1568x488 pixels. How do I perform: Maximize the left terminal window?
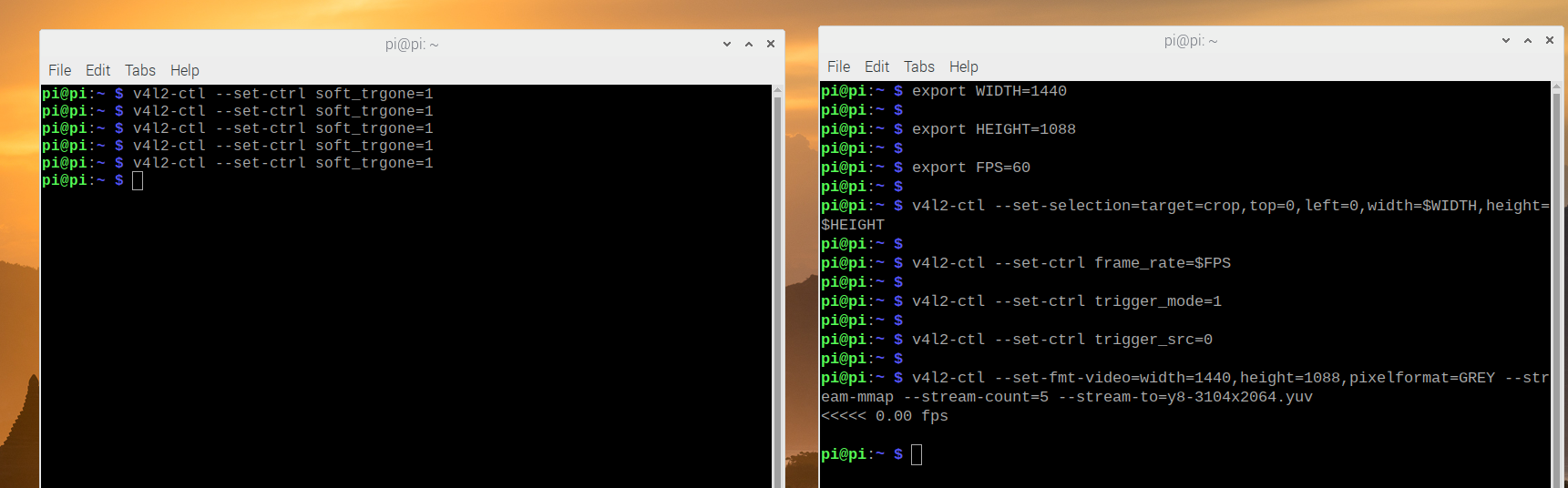coord(749,44)
